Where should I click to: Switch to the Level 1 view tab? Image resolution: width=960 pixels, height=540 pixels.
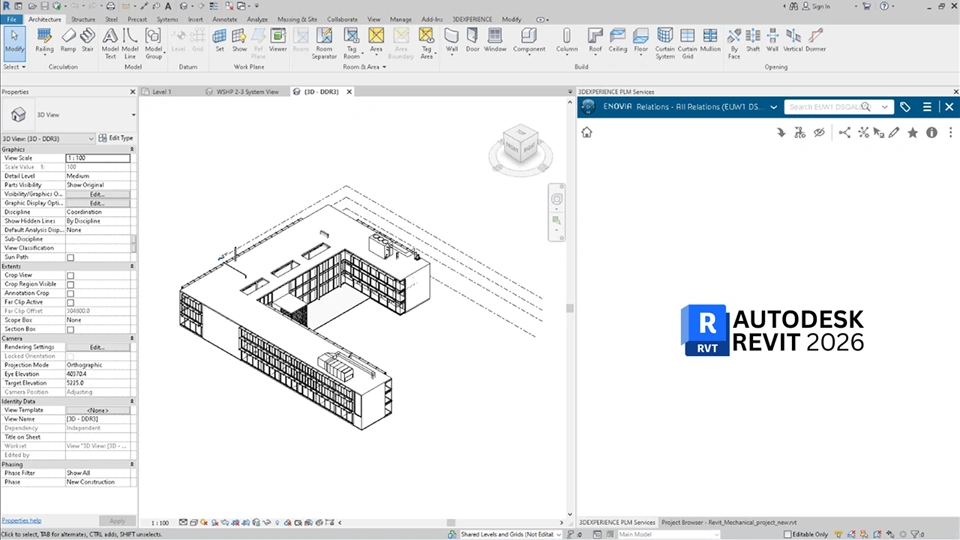pyautogui.click(x=162, y=92)
